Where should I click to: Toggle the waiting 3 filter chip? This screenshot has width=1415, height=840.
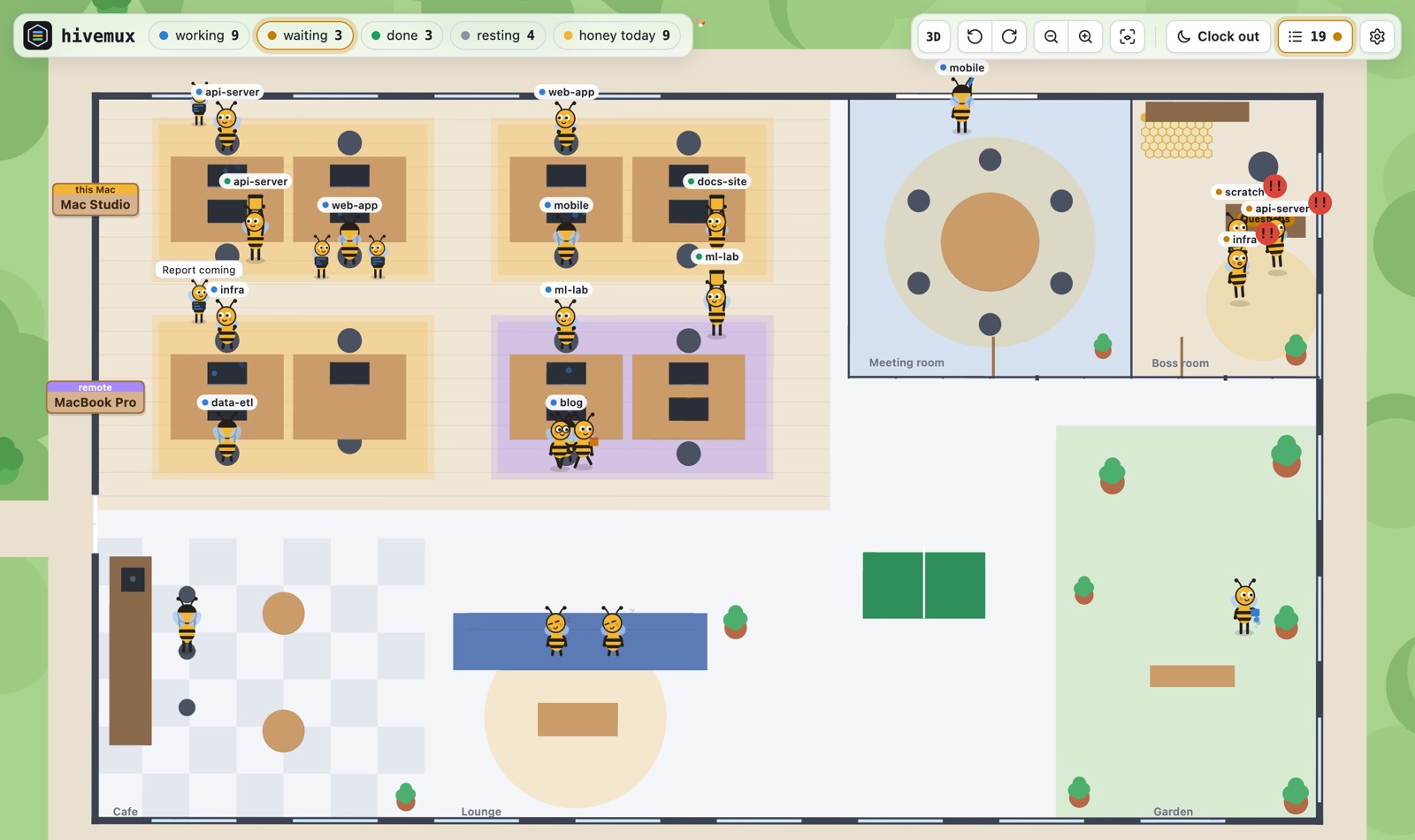[305, 35]
